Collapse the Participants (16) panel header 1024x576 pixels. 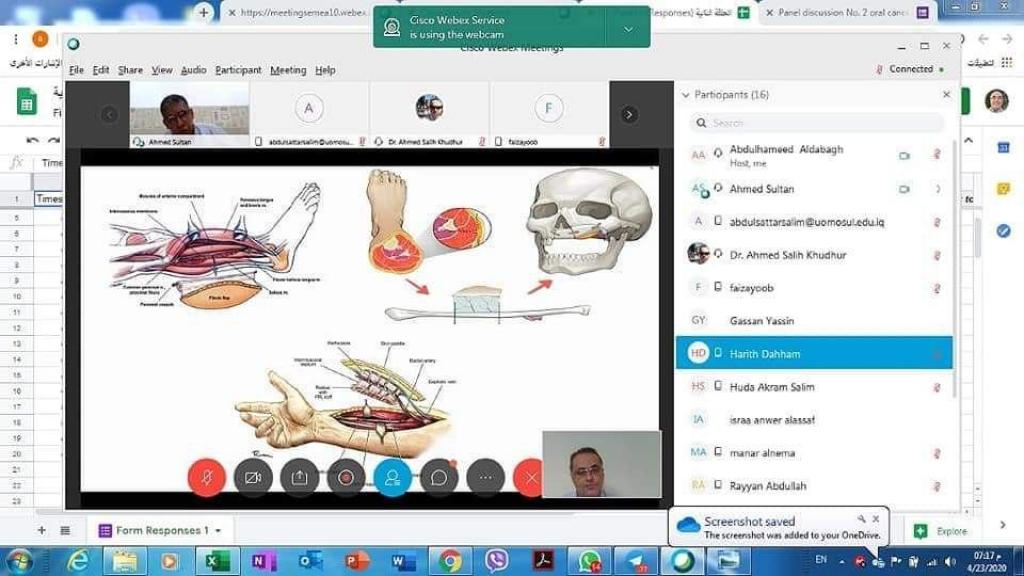686,95
